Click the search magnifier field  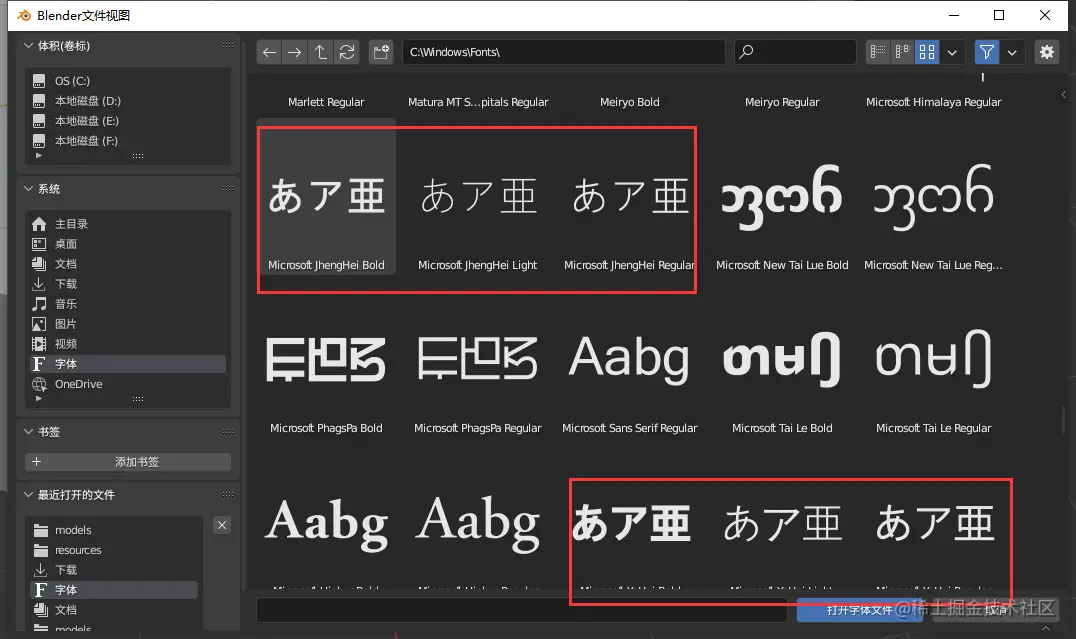point(795,52)
